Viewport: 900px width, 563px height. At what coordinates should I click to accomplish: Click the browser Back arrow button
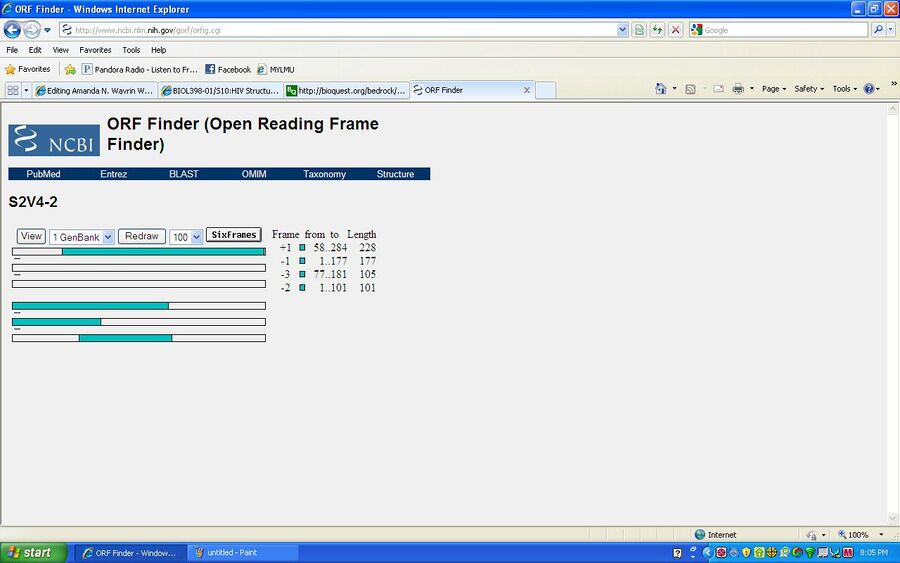pyautogui.click(x=13, y=30)
